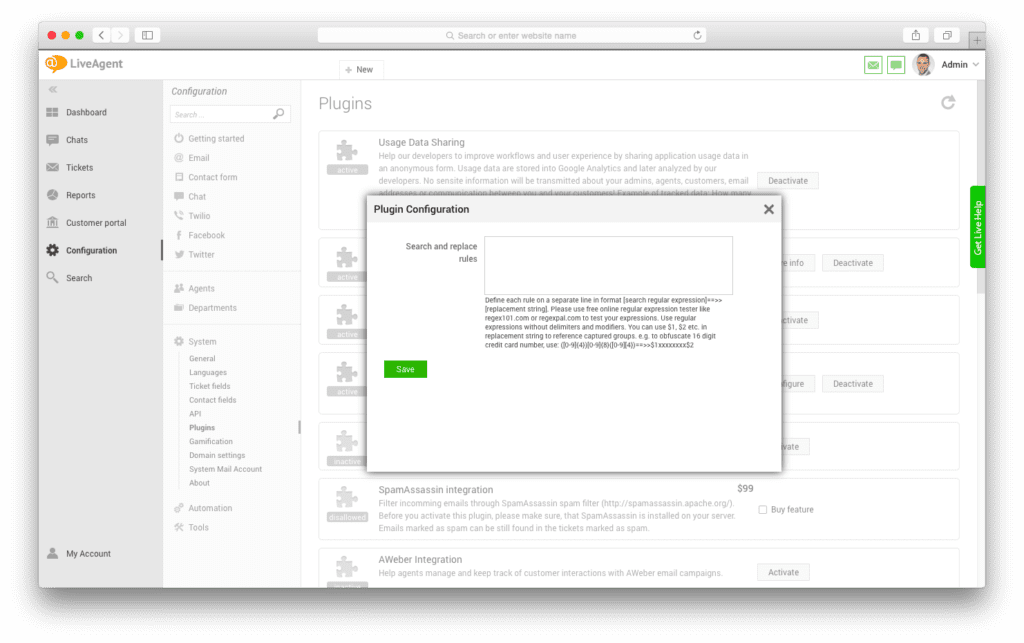The height and width of the screenshot is (643, 1024).
Task: Click into the Search and replace rules box
Action: coord(608,266)
